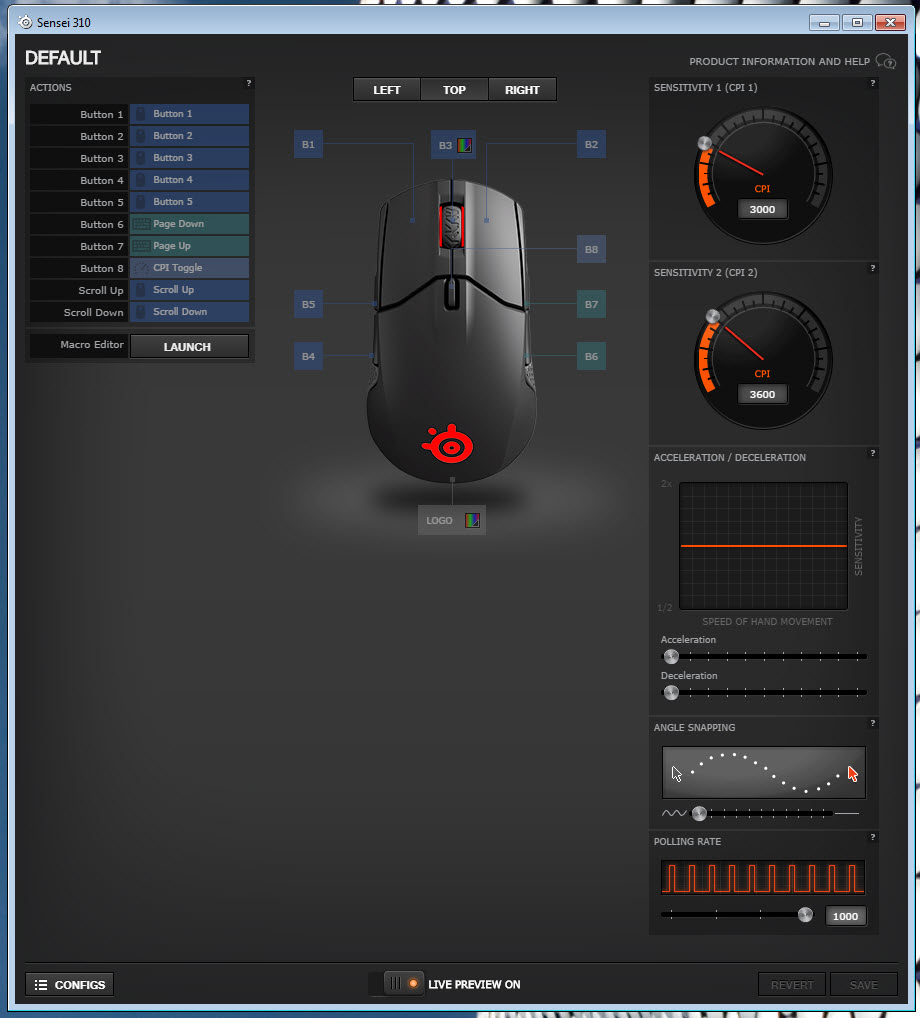920x1018 pixels.
Task: Click Acceleration/Deceleration help question mark
Action: (873, 453)
